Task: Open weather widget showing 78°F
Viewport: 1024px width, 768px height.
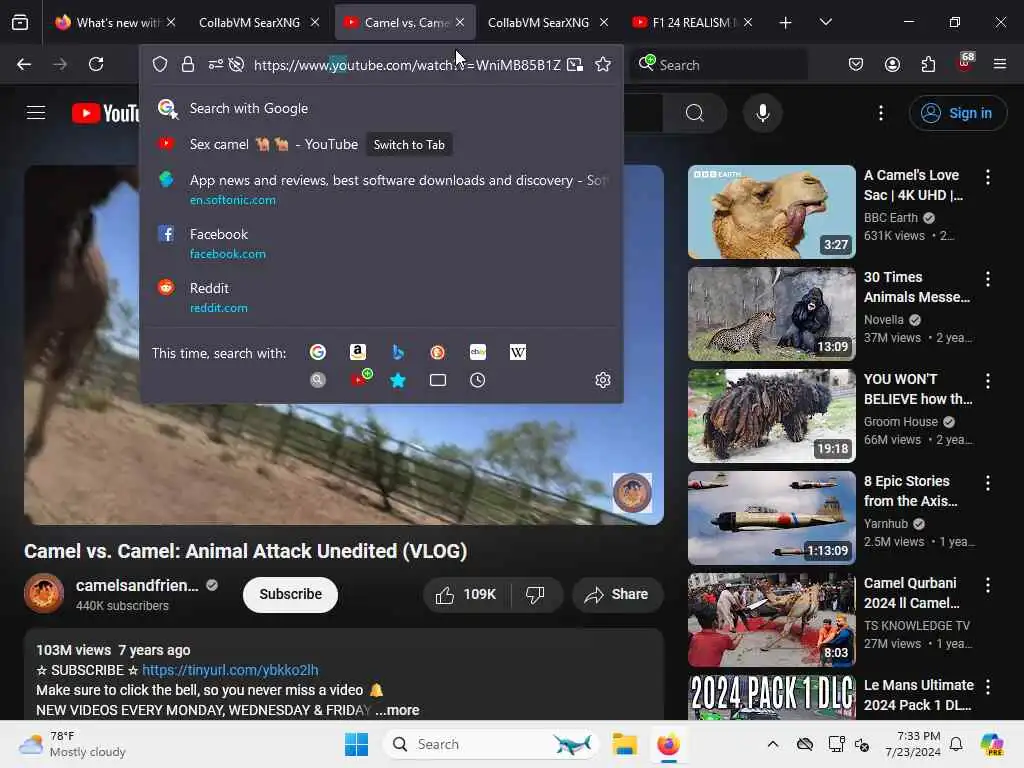Action: coord(73,744)
